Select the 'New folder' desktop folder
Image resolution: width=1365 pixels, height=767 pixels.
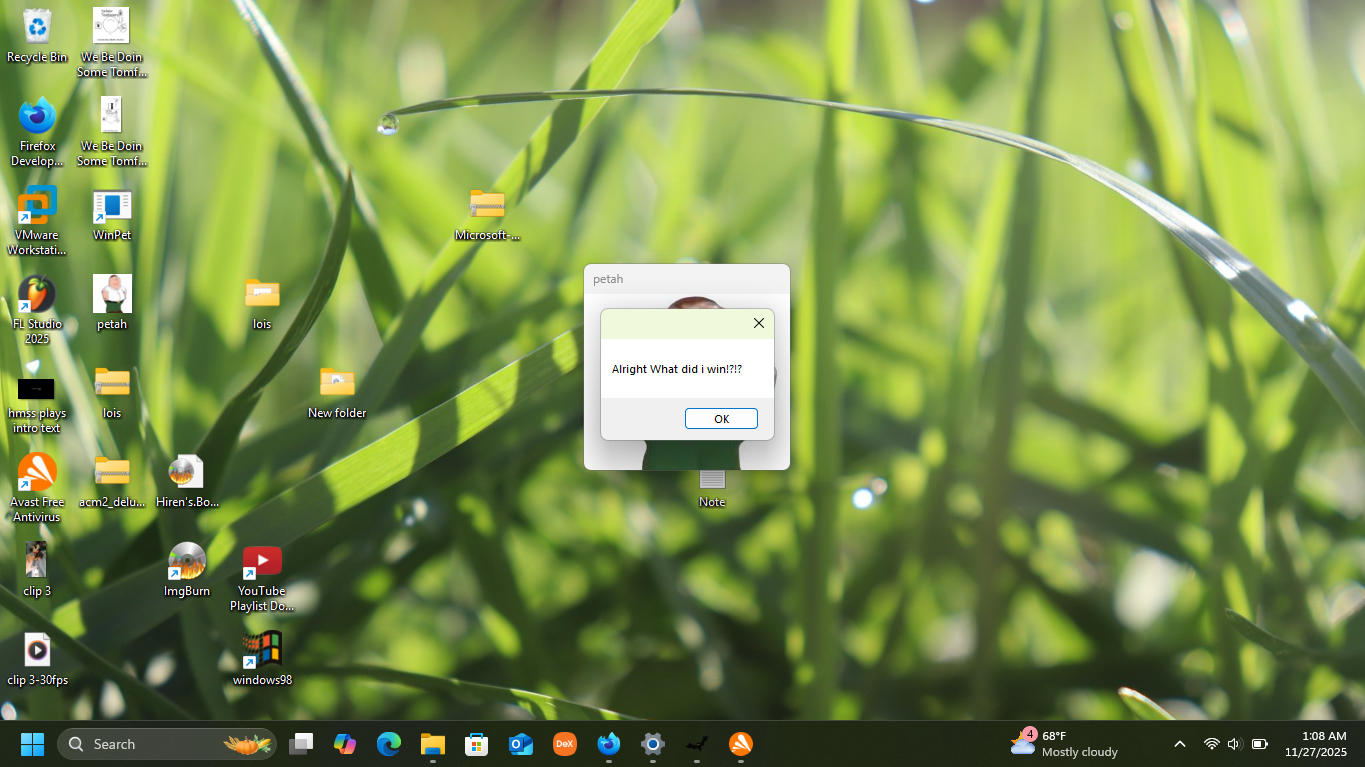(337, 392)
